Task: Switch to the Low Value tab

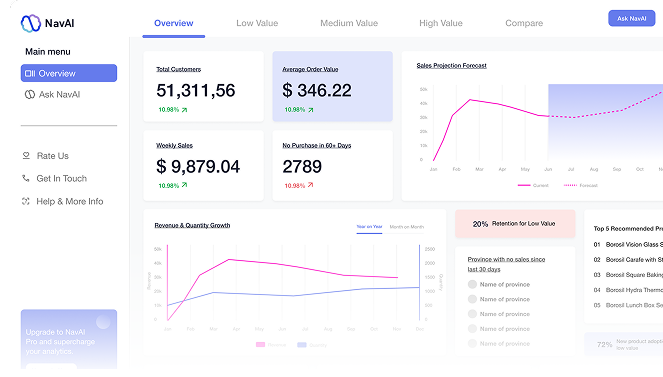Action: click(257, 23)
